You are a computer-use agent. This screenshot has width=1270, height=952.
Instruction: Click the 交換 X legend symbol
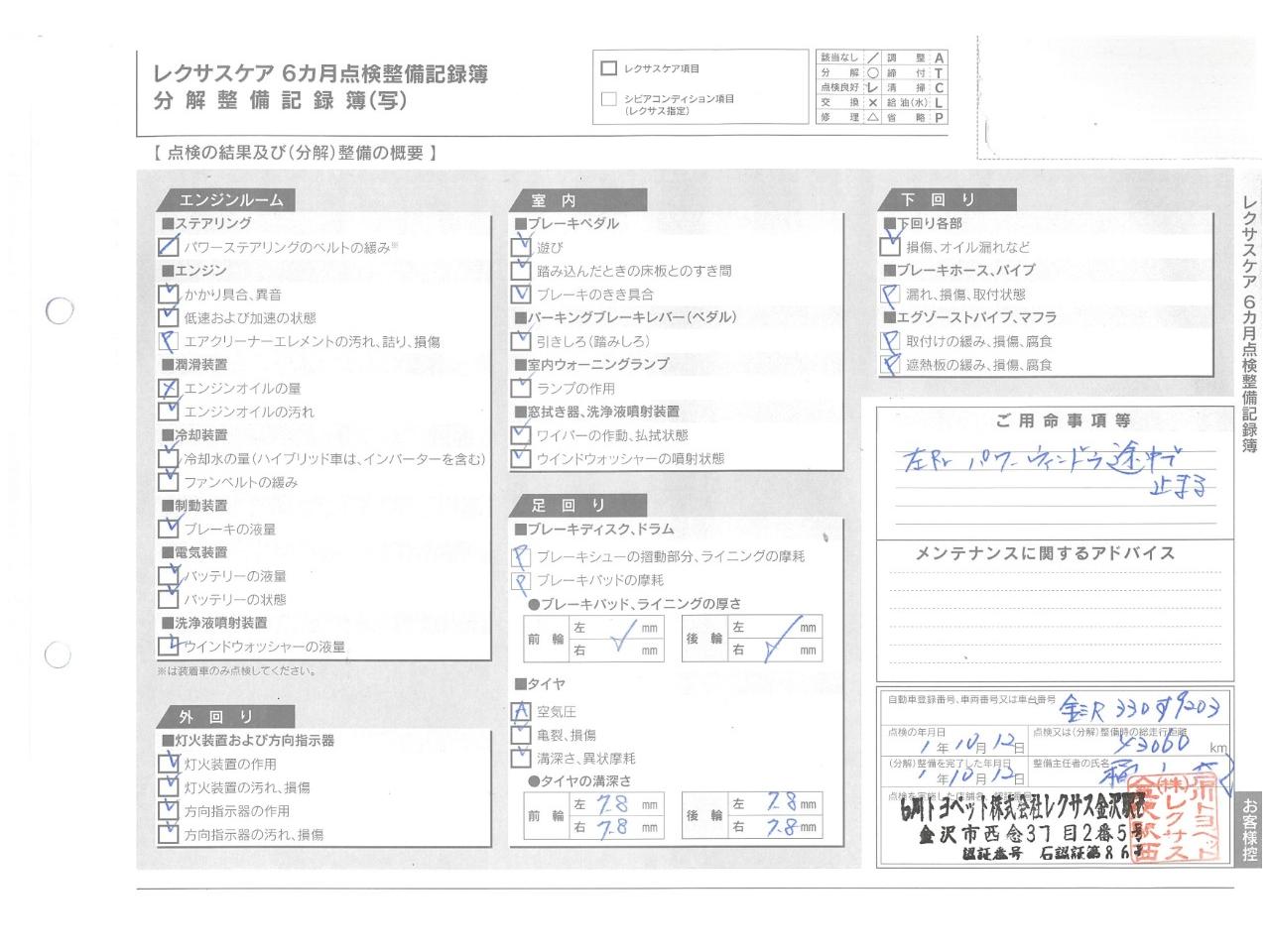coord(873,103)
